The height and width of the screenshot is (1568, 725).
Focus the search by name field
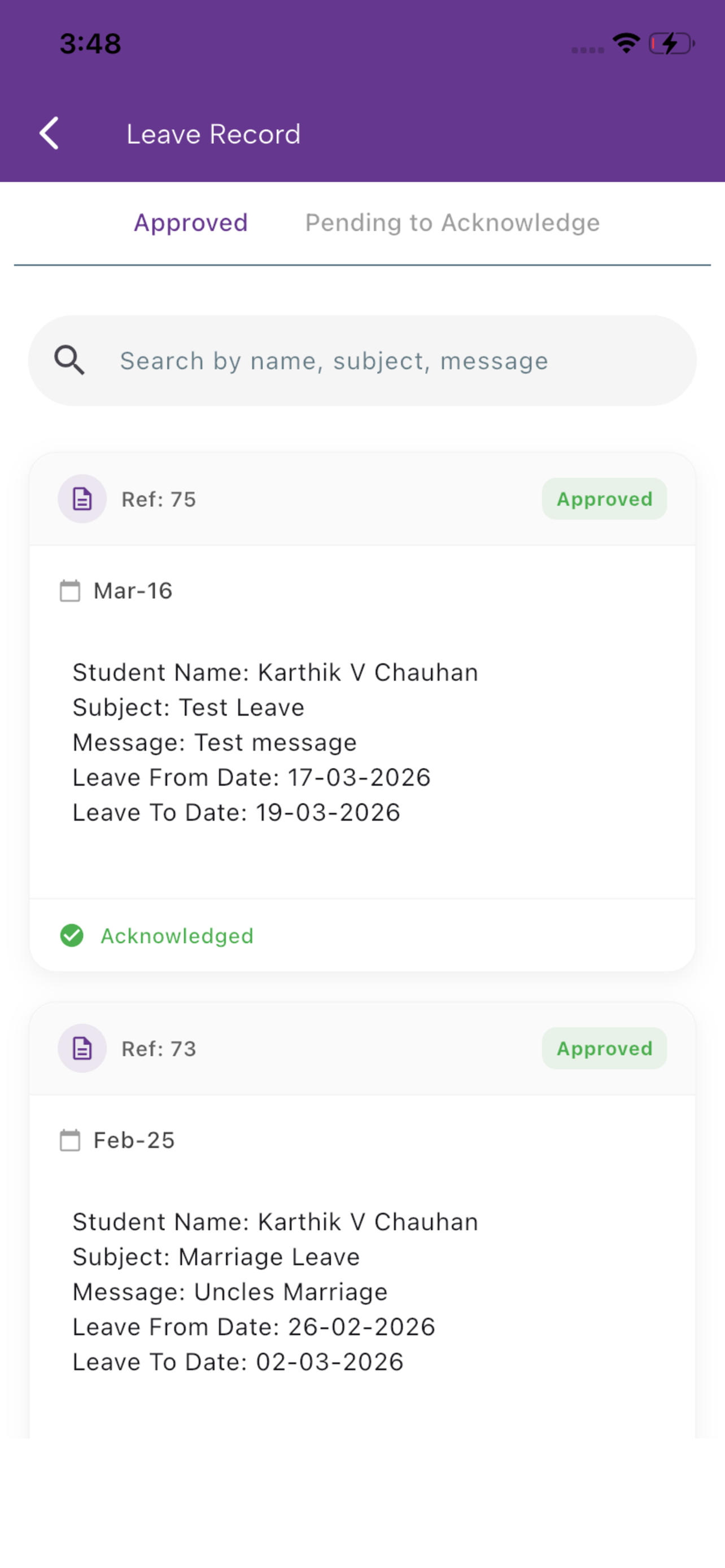362,360
